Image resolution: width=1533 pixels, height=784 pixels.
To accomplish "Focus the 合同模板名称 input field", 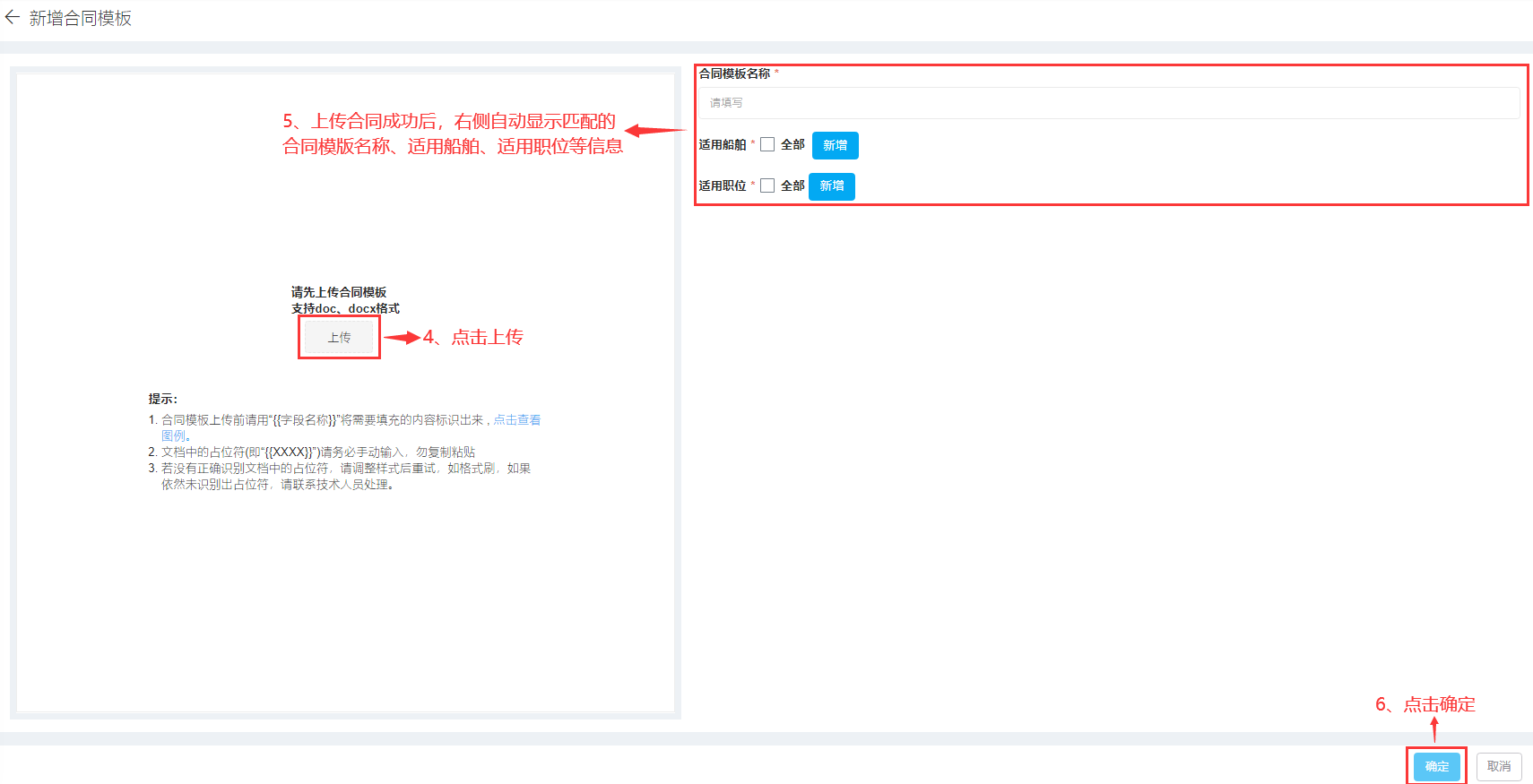I will pyautogui.click(x=1109, y=103).
